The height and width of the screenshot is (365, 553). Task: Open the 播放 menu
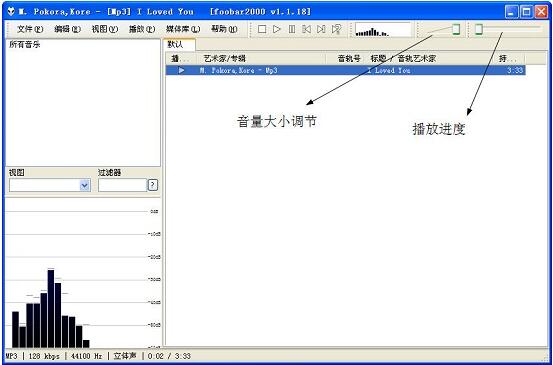coord(142,29)
